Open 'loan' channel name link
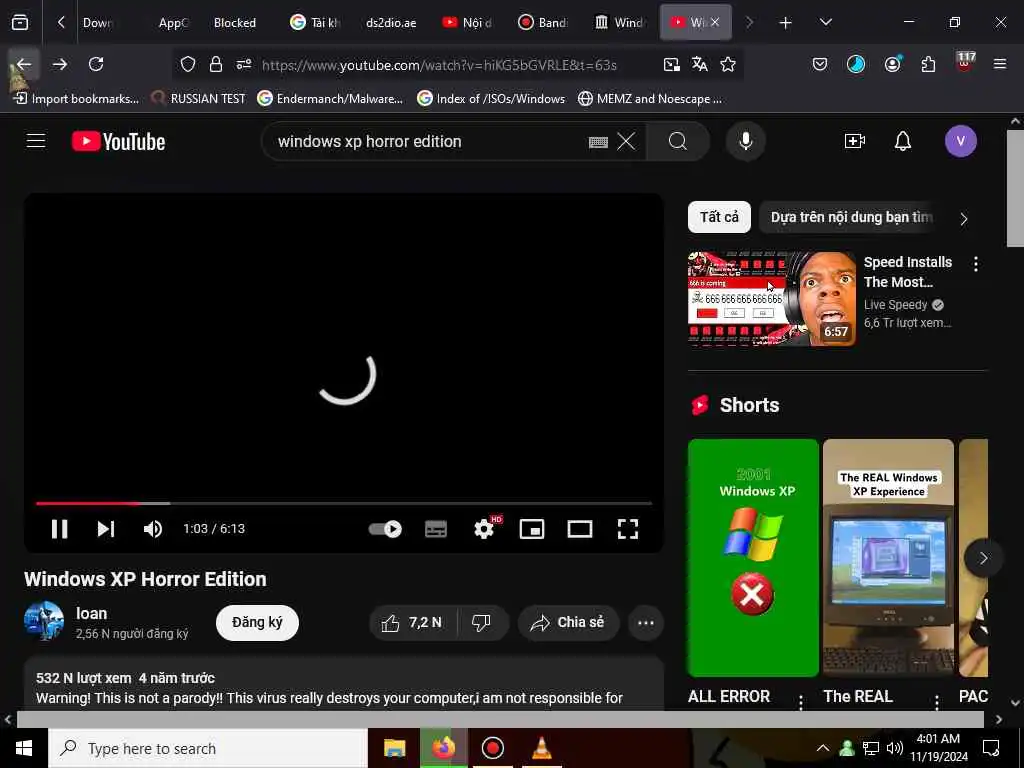 coord(91,613)
